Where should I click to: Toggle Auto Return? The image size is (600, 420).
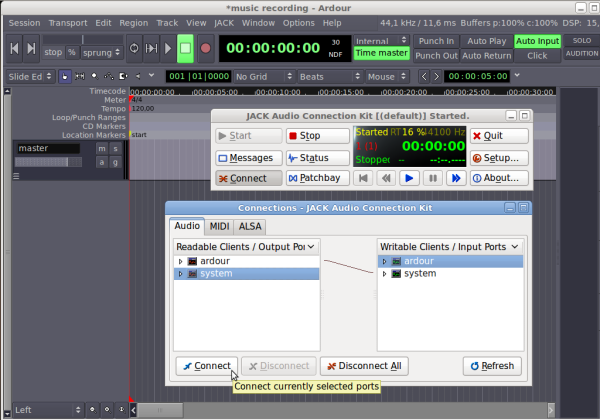pyautogui.click(x=486, y=56)
